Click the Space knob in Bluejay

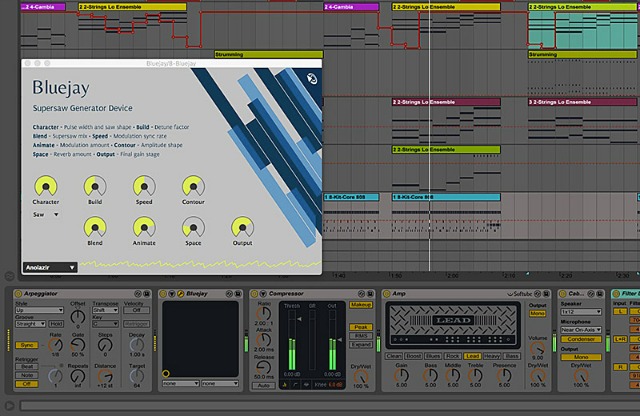tap(193, 227)
